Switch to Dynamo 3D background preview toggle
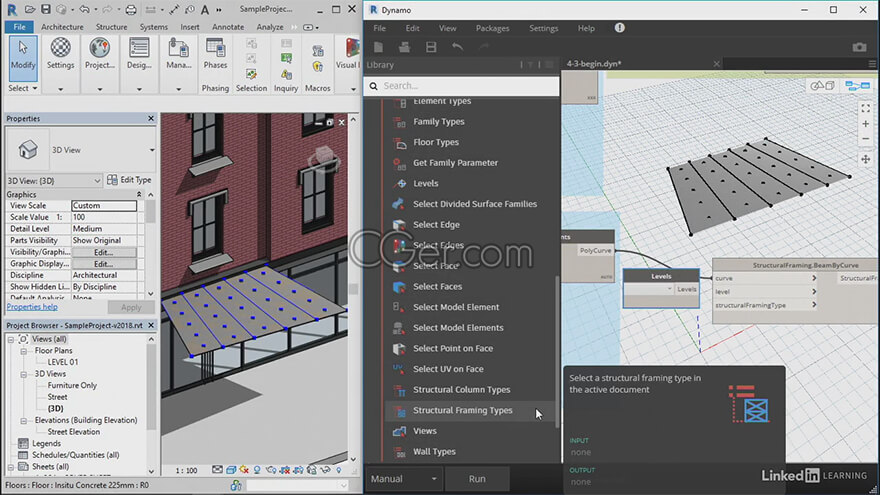Viewport: 880px width, 495px height. 823,86
